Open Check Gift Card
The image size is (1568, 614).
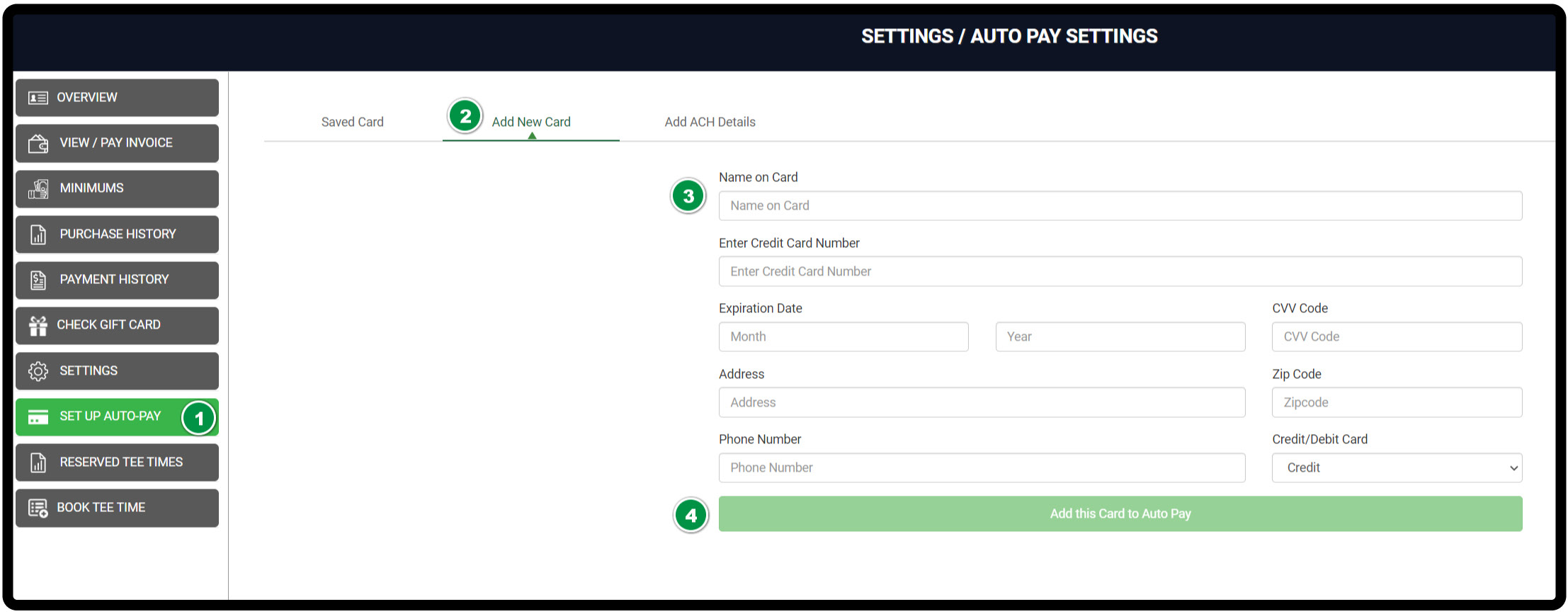click(117, 325)
